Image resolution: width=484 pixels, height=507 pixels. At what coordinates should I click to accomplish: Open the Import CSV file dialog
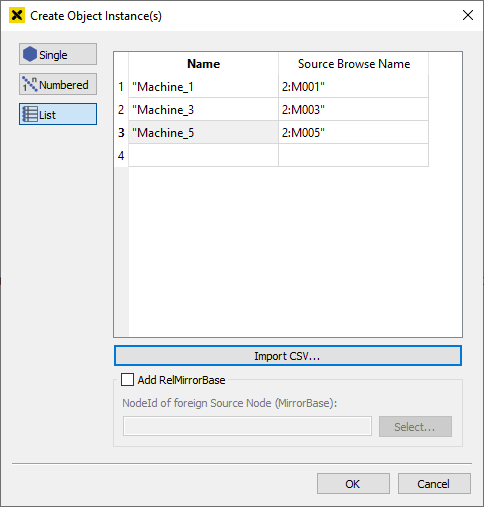[288, 356]
